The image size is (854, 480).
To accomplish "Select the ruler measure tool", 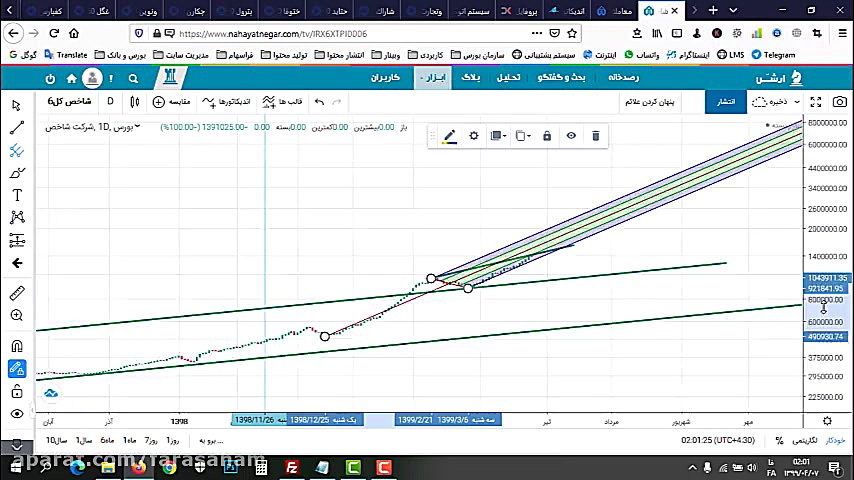I will 17,293.
